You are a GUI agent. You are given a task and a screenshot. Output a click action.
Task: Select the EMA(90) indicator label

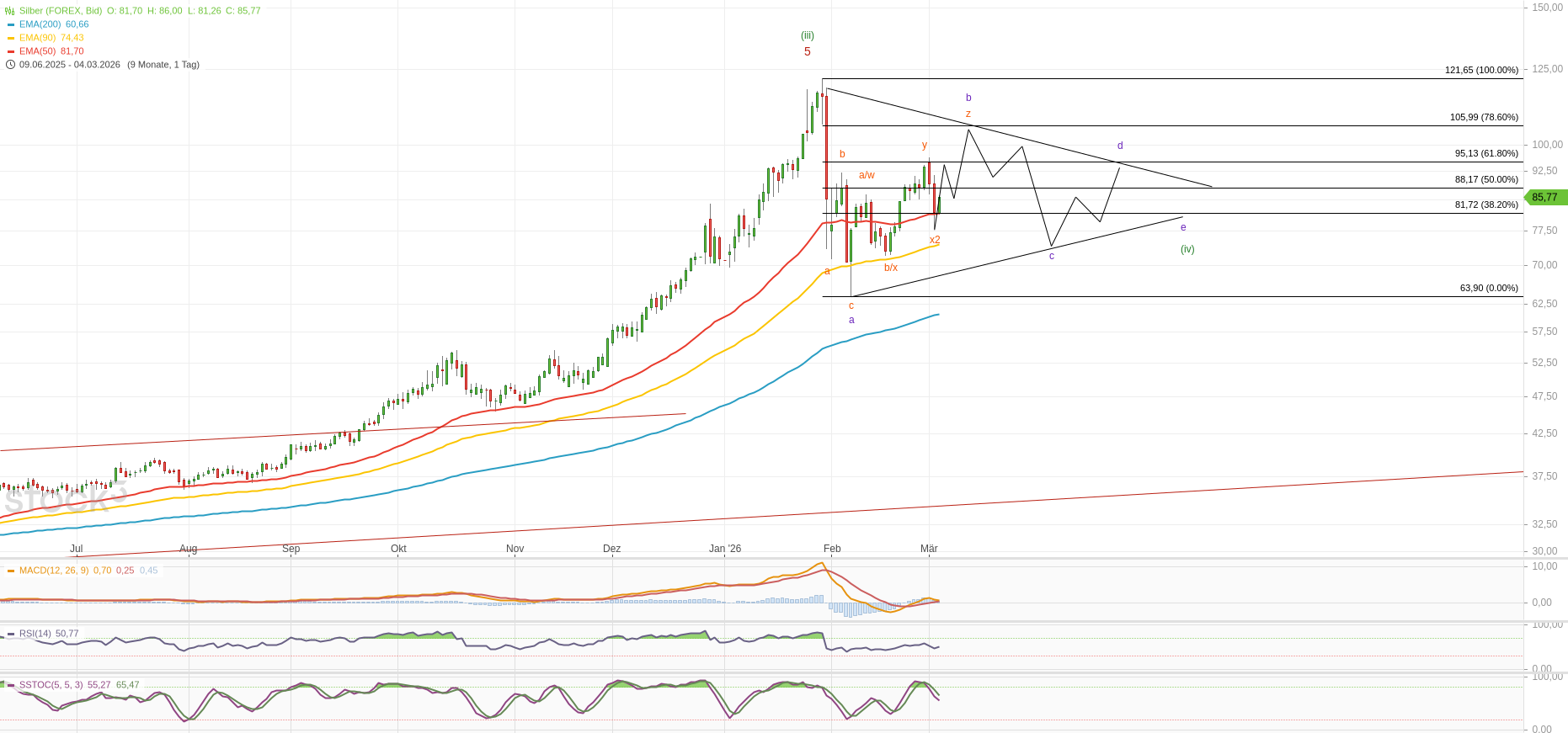pyautogui.click(x=38, y=38)
